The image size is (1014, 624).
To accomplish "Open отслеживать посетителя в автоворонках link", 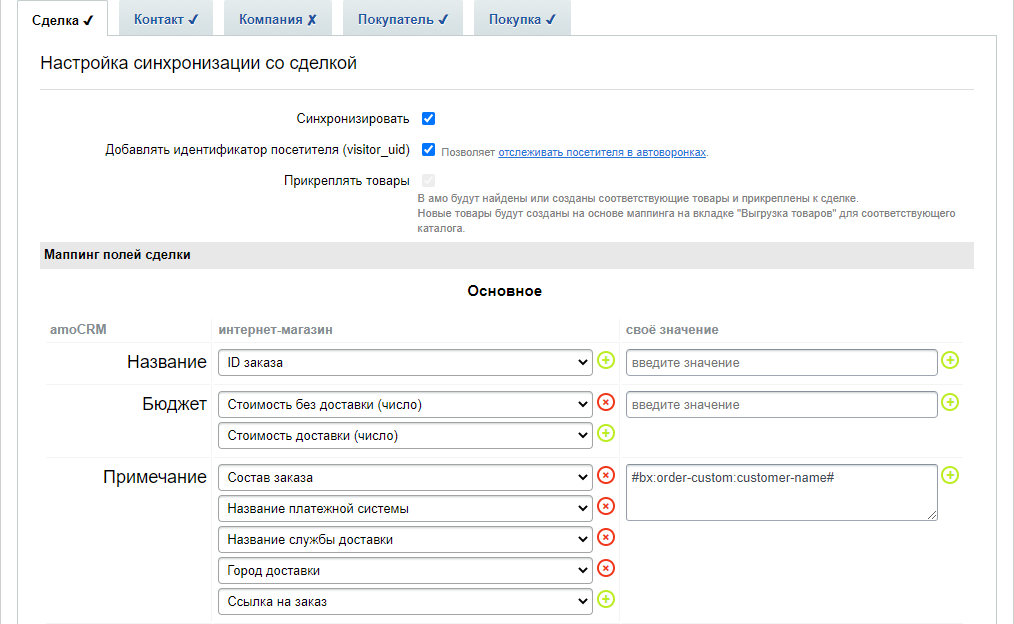I will click(602, 153).
